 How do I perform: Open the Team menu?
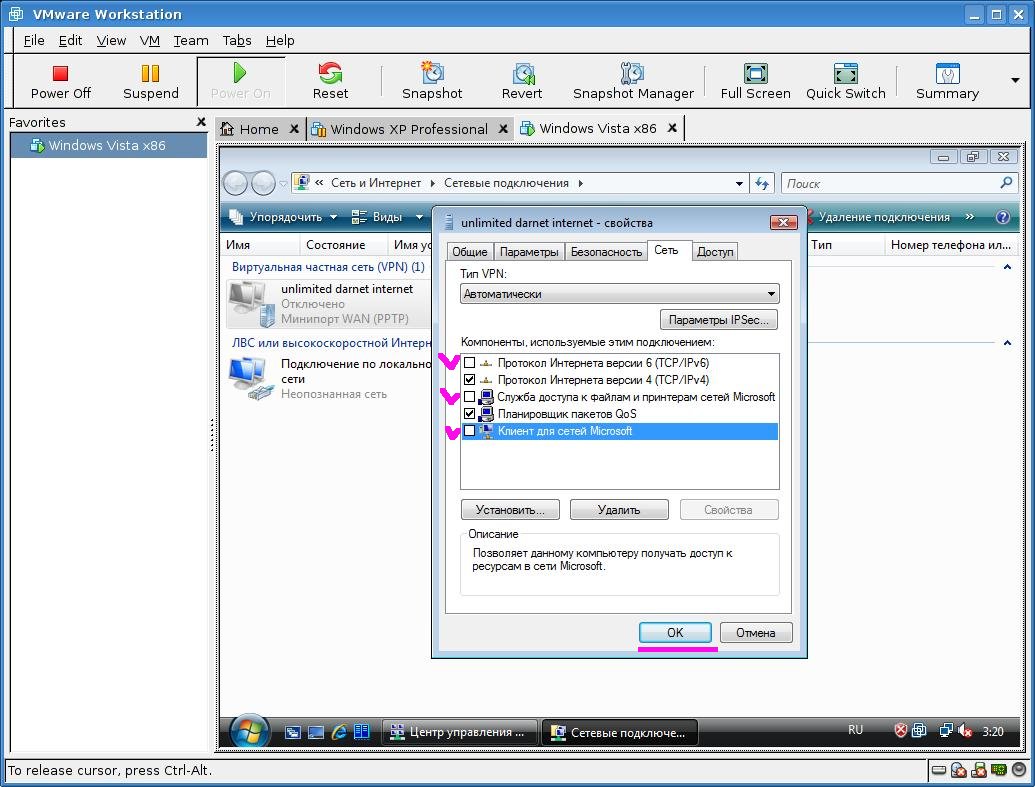[x=191, y=40]
